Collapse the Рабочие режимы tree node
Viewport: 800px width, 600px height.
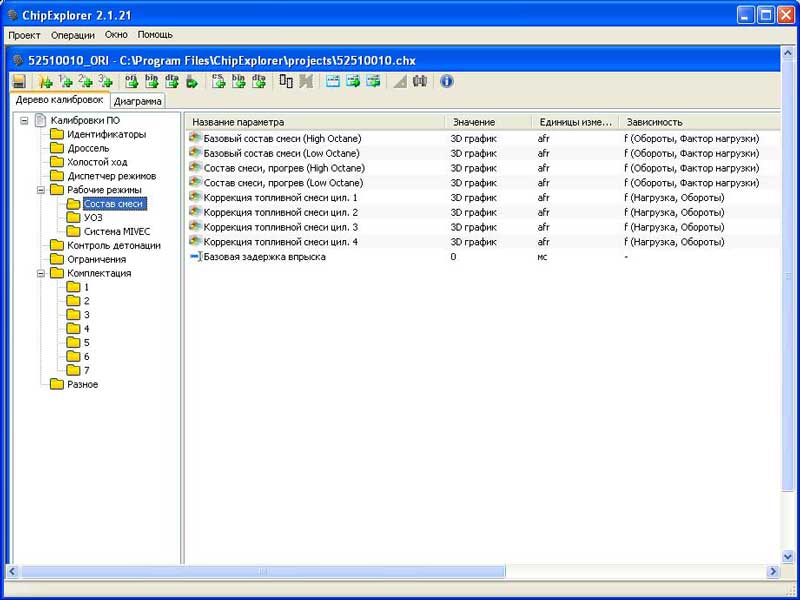tap(41, 190)
